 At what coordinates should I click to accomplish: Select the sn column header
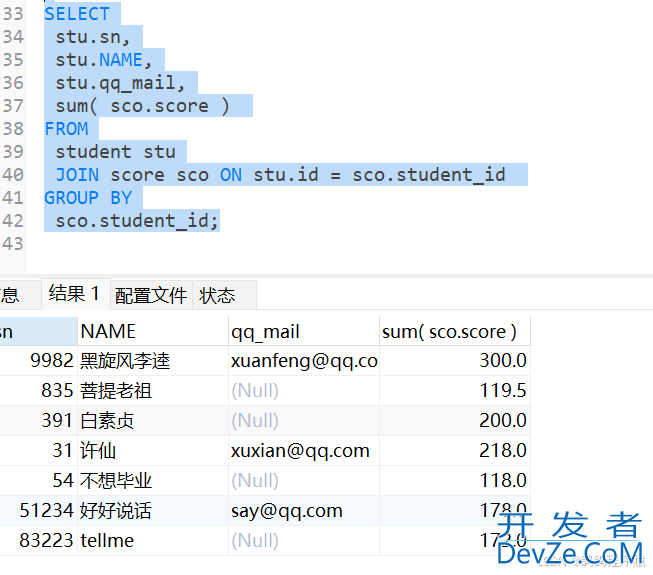click(x=38, y=331)
